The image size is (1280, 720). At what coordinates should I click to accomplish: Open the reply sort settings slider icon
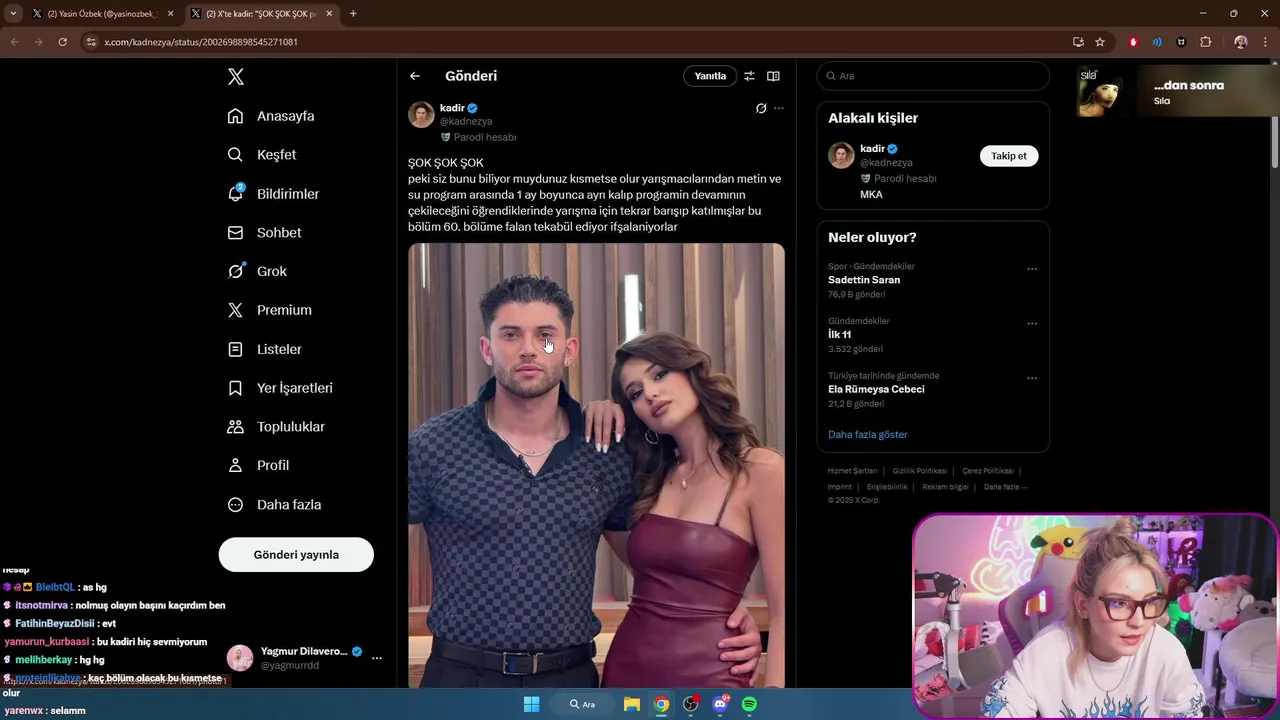tap(749, 76)
